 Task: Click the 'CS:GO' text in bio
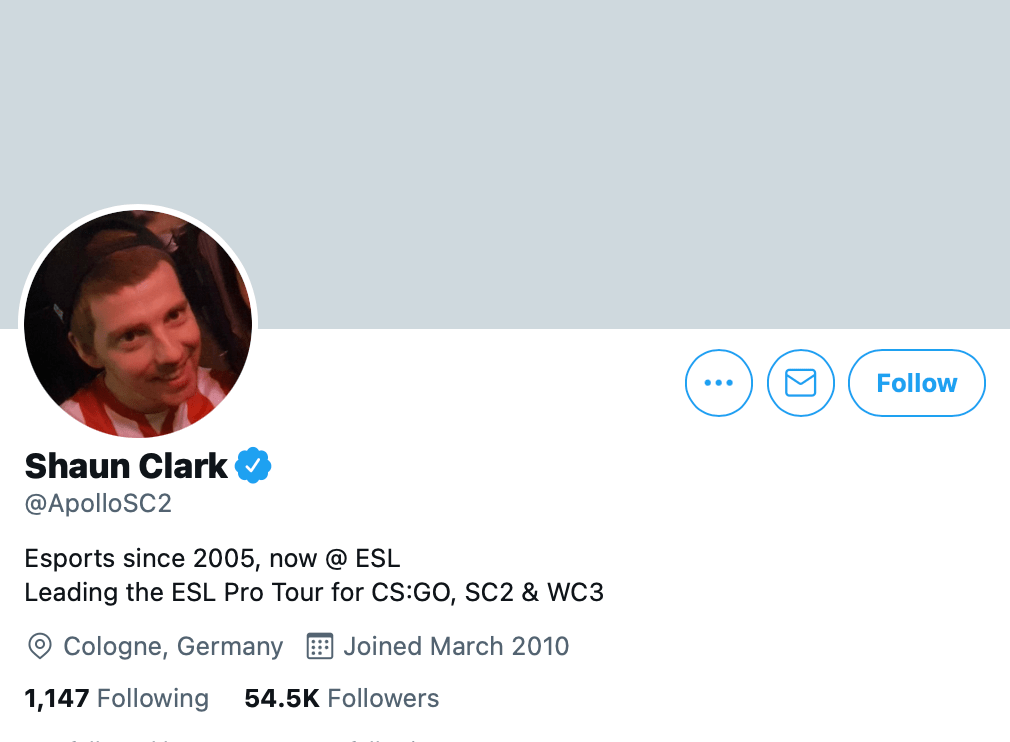[414, 592]
